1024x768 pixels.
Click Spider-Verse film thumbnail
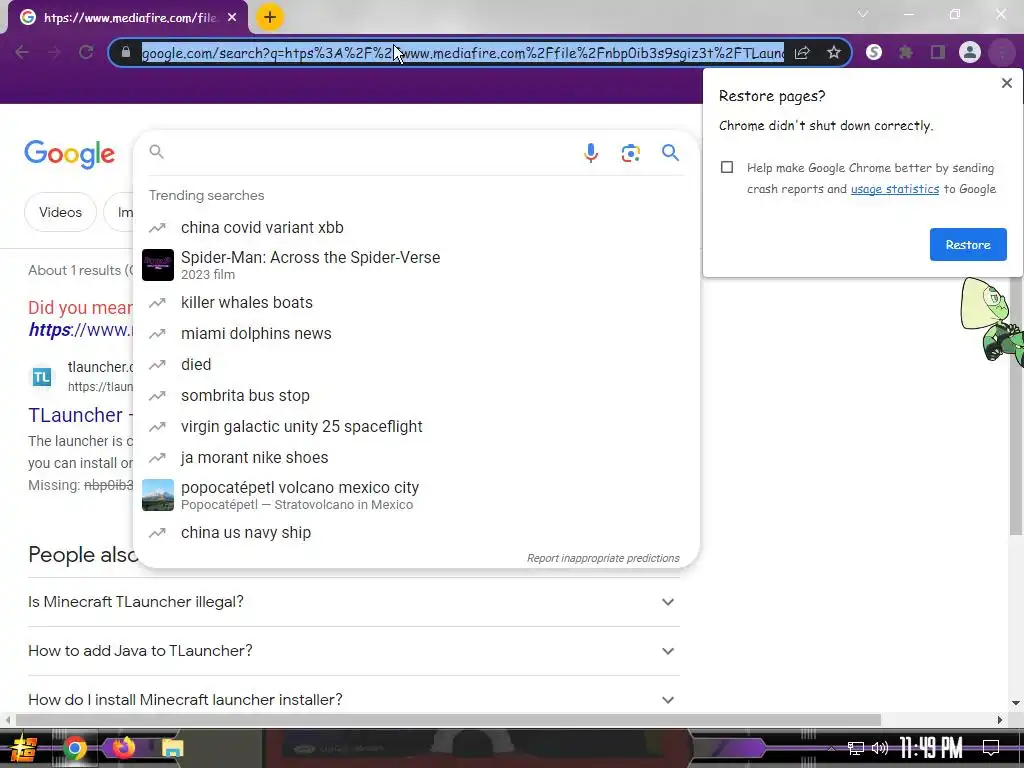point(158,265)
